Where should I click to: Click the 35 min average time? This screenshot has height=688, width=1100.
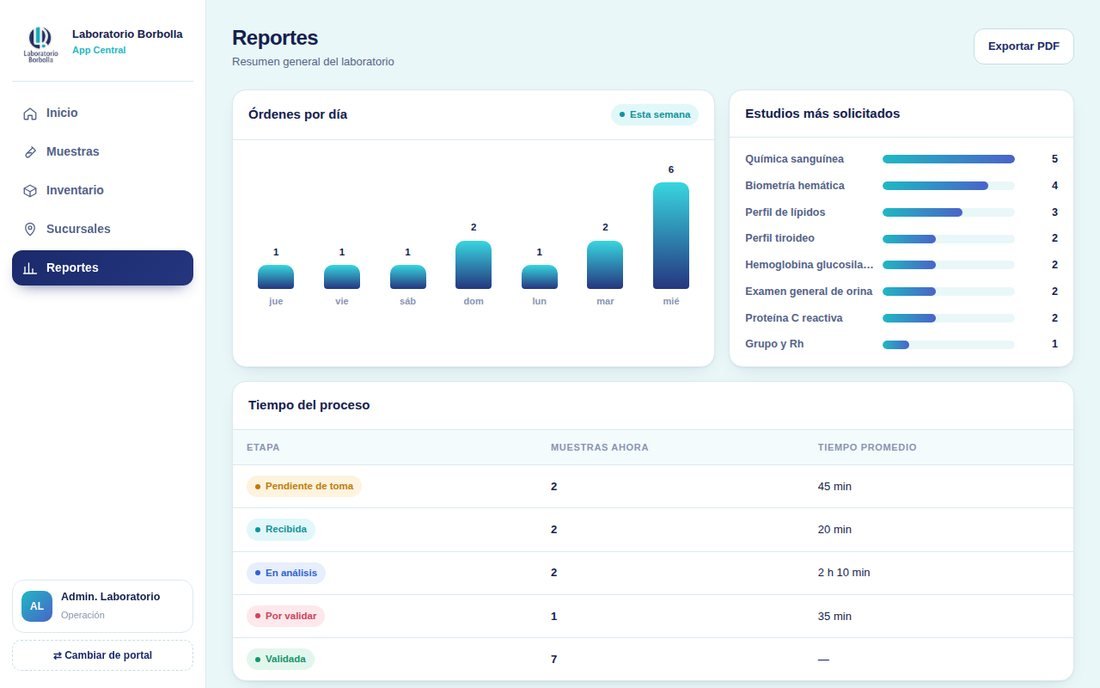[x=835, y=616]
